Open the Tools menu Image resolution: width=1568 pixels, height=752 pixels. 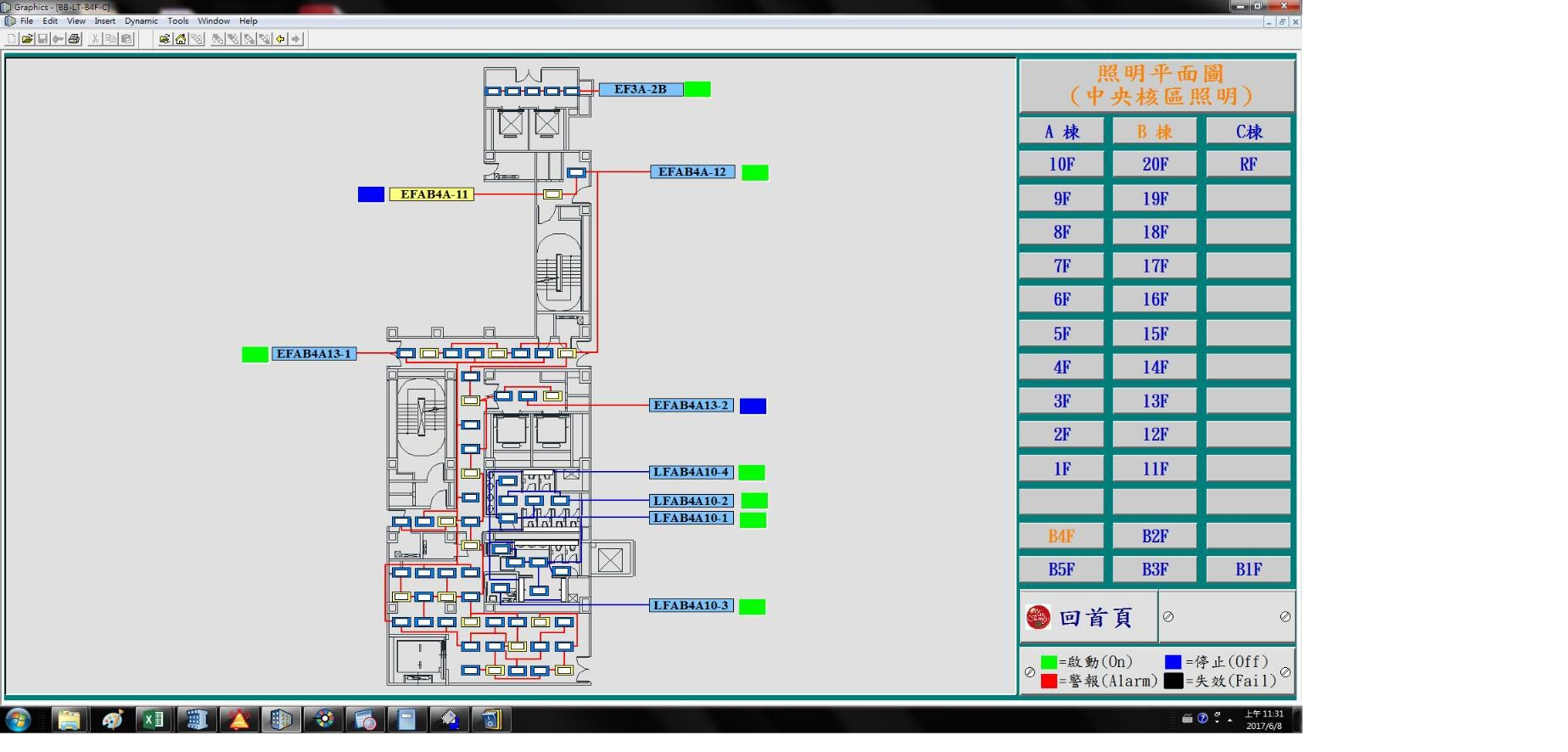tap(177, 21)
